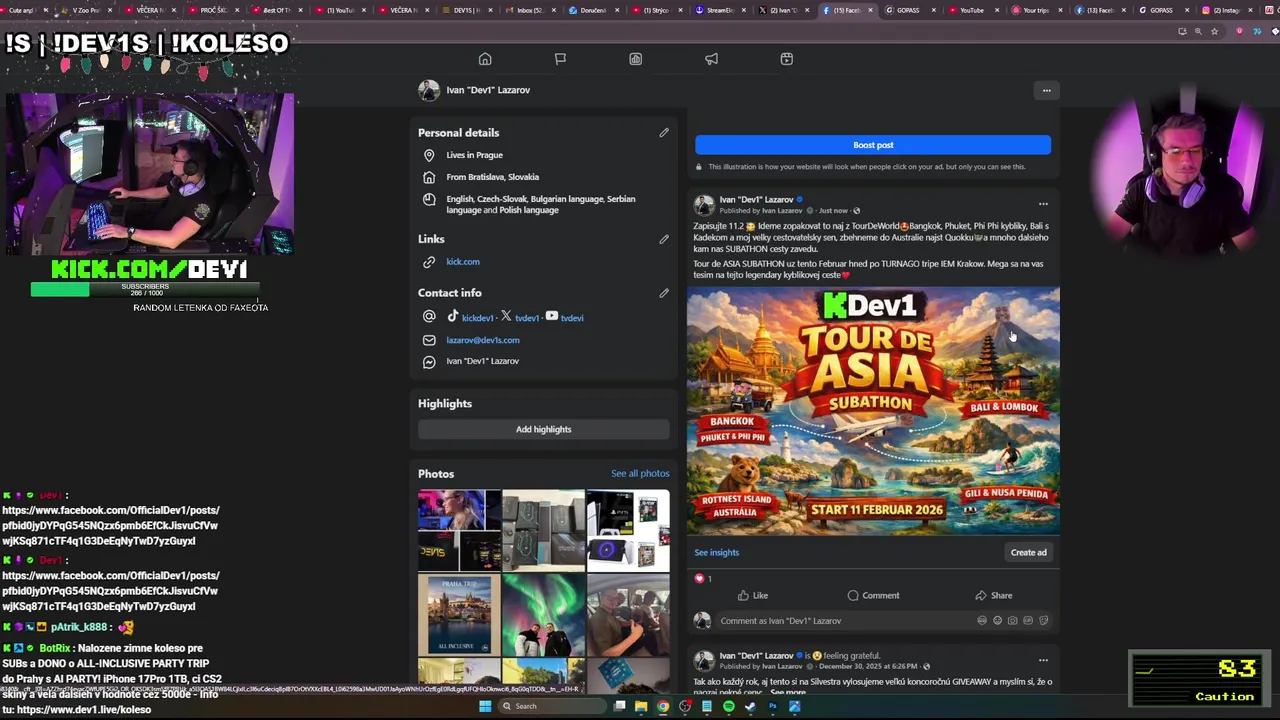Open the profile avatar beside Ivan "Dev1" Lazarov header
Viewport: 1280px width, 720px height.
pos(429,90)
